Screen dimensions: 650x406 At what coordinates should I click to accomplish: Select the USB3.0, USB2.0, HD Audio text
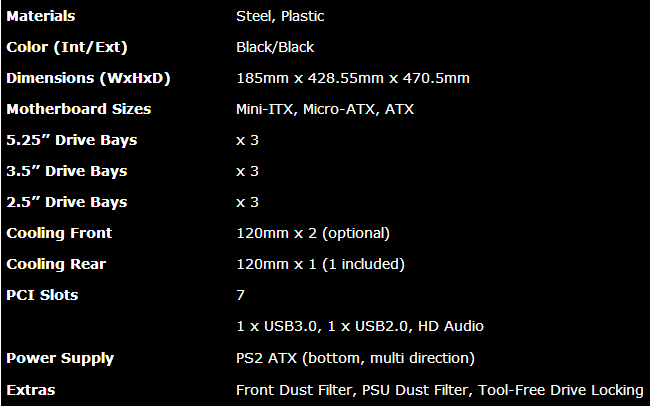tap(360, 326)
